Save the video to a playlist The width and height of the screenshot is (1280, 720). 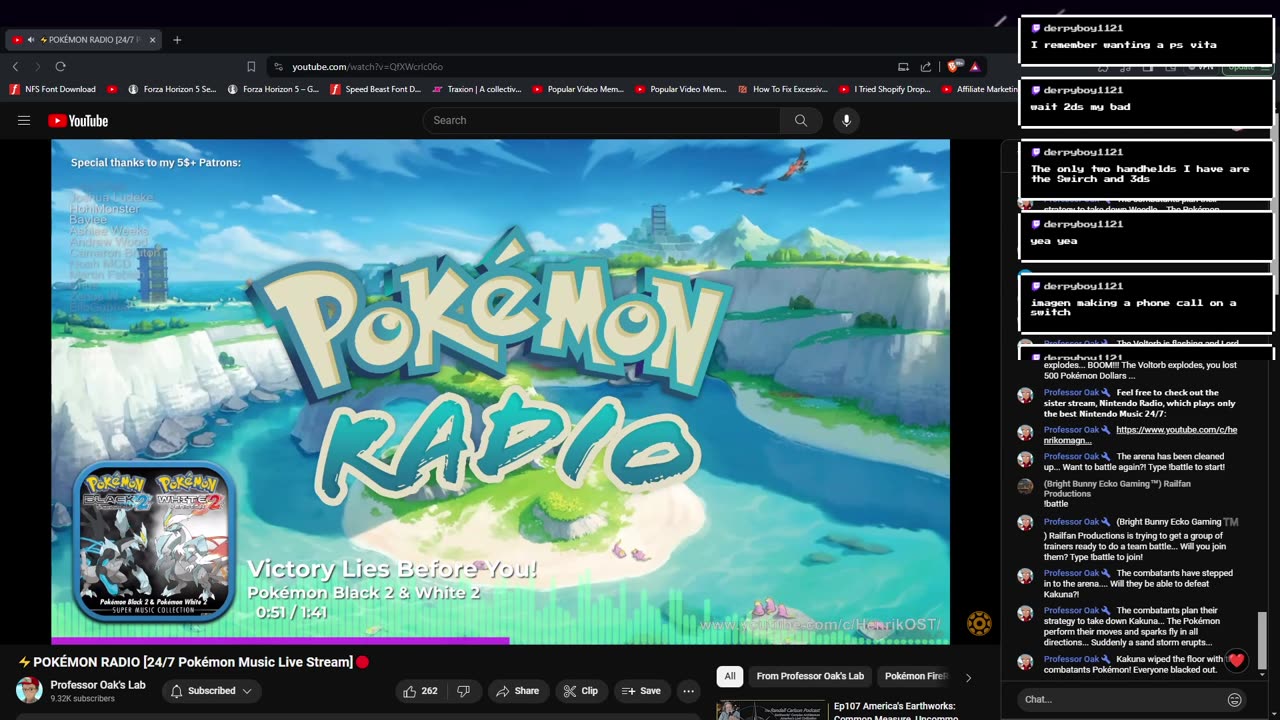tap(640, 691)
